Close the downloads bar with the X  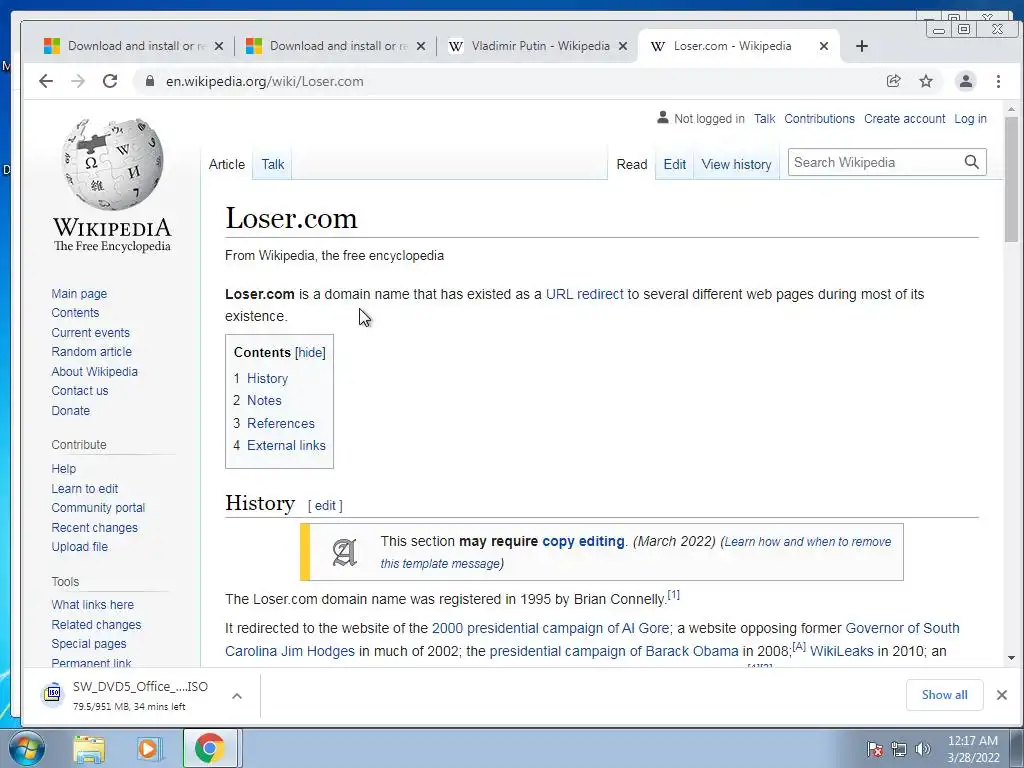tap(1002, 695)
